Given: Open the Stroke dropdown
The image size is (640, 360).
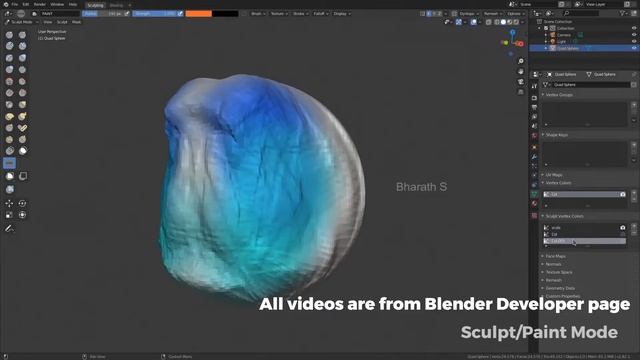Looking at the screenshot, I should tap(300, 13).
